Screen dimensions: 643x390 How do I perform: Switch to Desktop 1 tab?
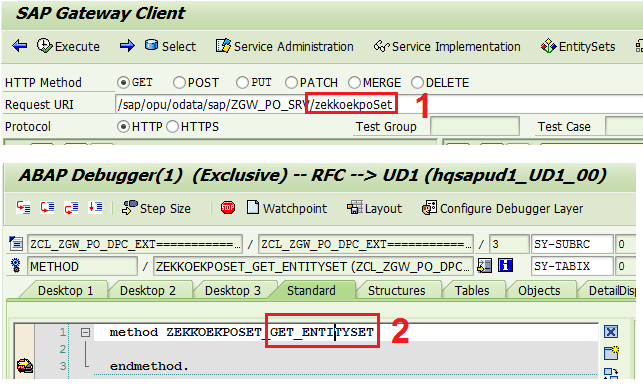click(66, 290)
